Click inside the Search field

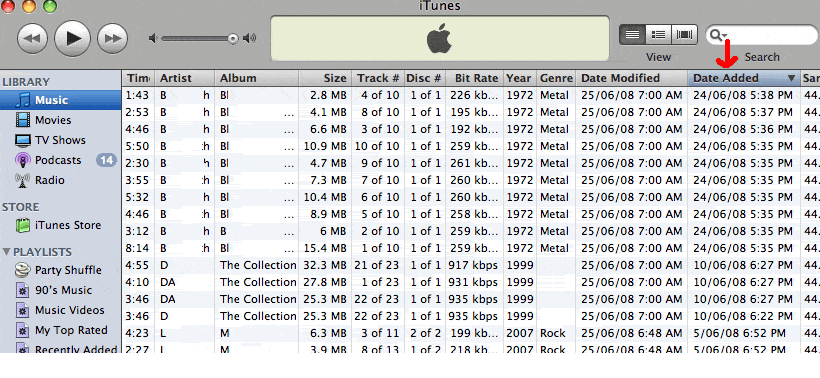click(x=771, y=36)
